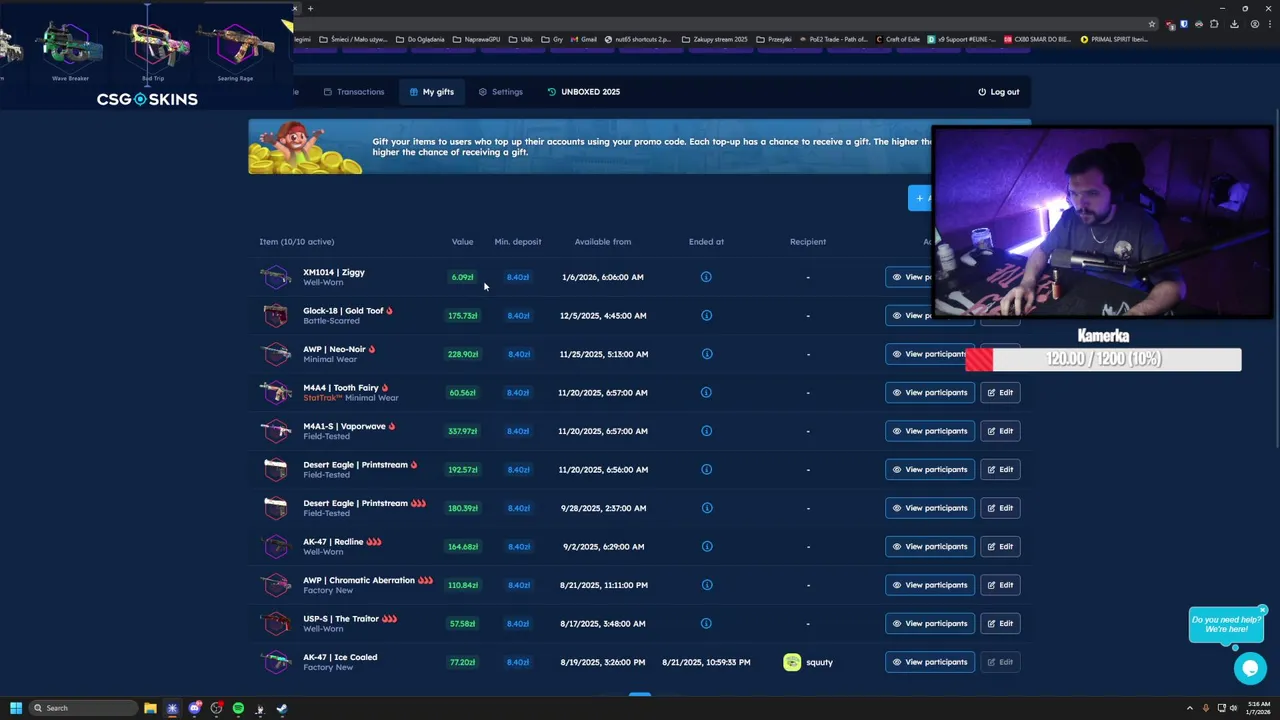
Task: Open the PRIMAL SPIRIT bookmark
Action: (x=1116, y=39)
